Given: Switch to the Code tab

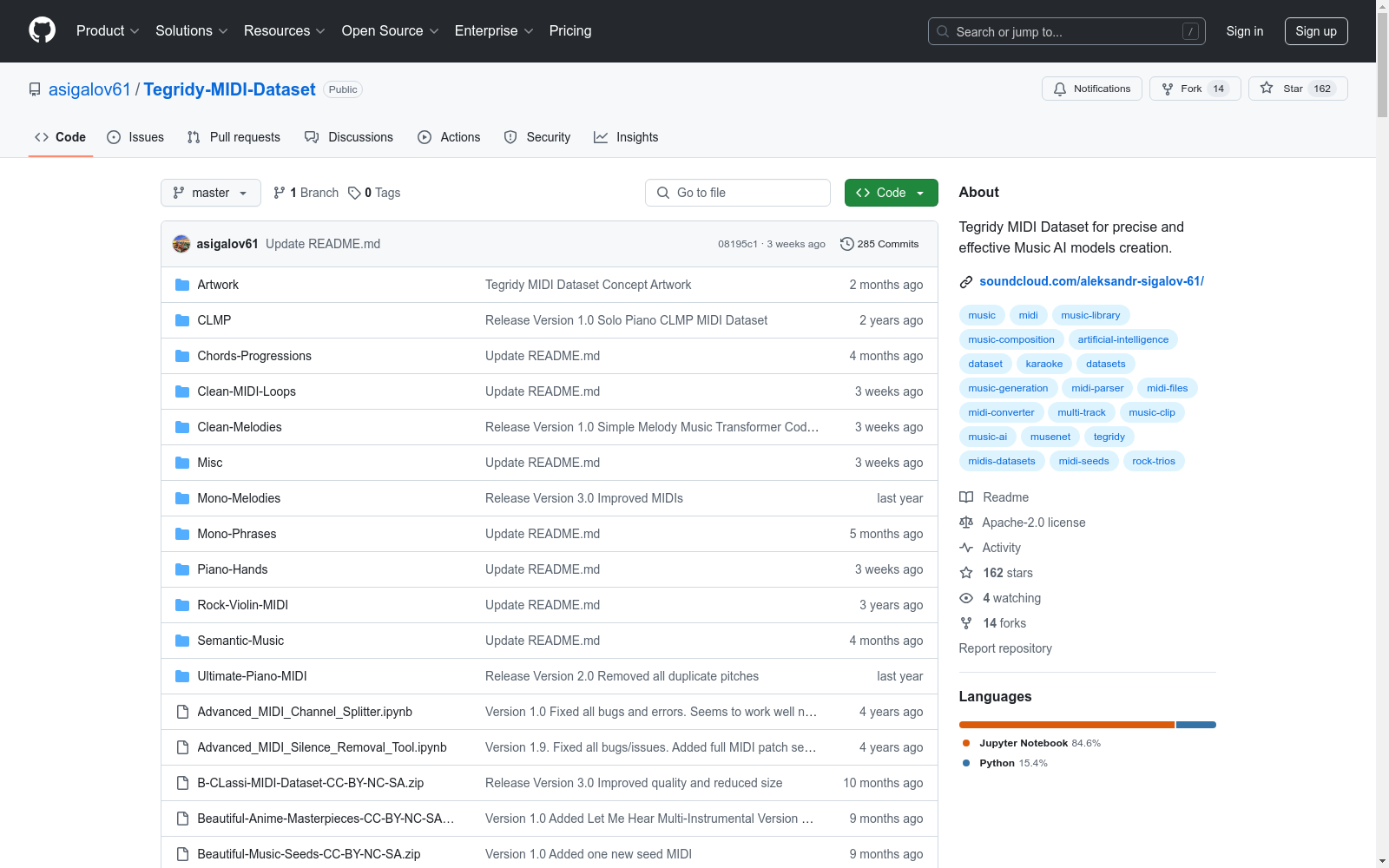Looking at the screenshot, I should [61, 137].
